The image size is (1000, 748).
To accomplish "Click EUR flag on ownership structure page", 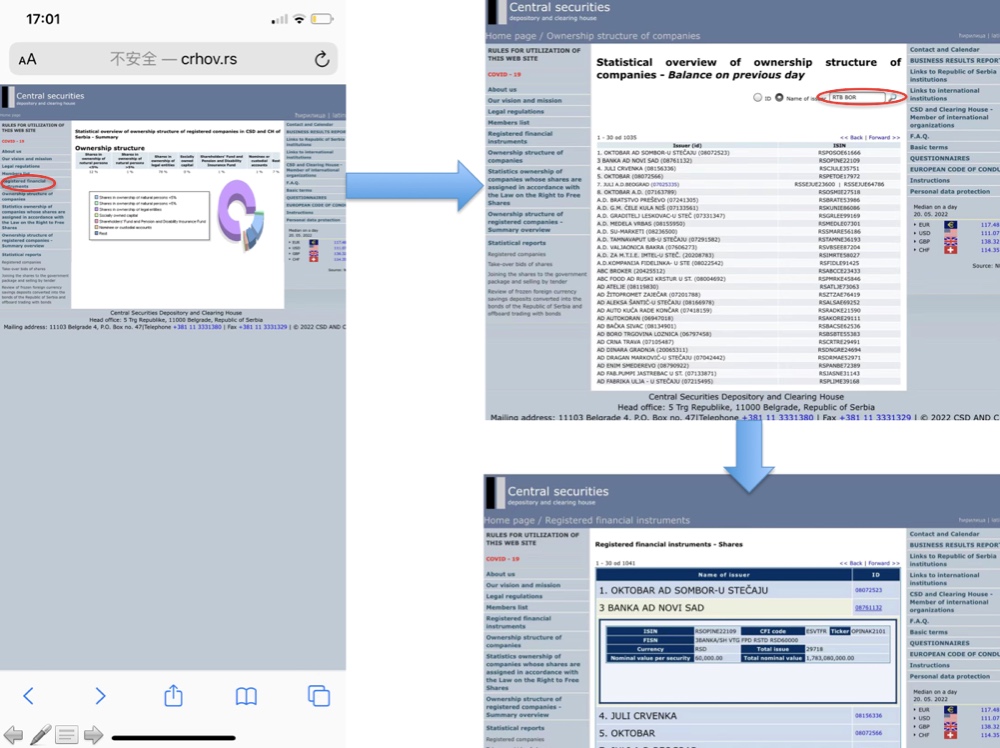I will pyautogui.click(x=950, y=224).
